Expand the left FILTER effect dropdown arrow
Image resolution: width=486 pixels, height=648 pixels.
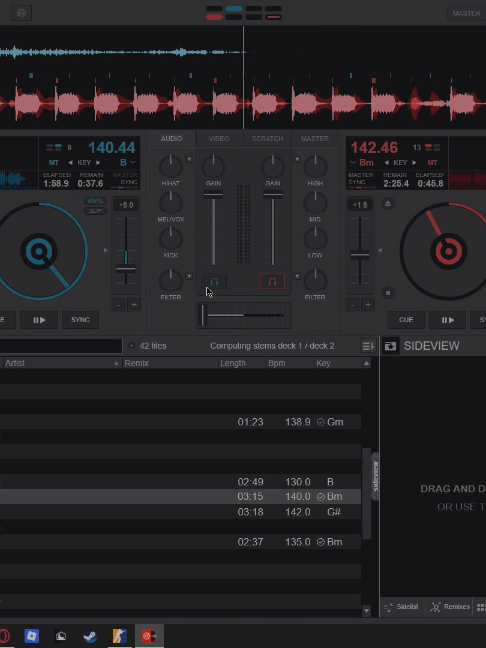pyautogui.click(x=189, y=276)
